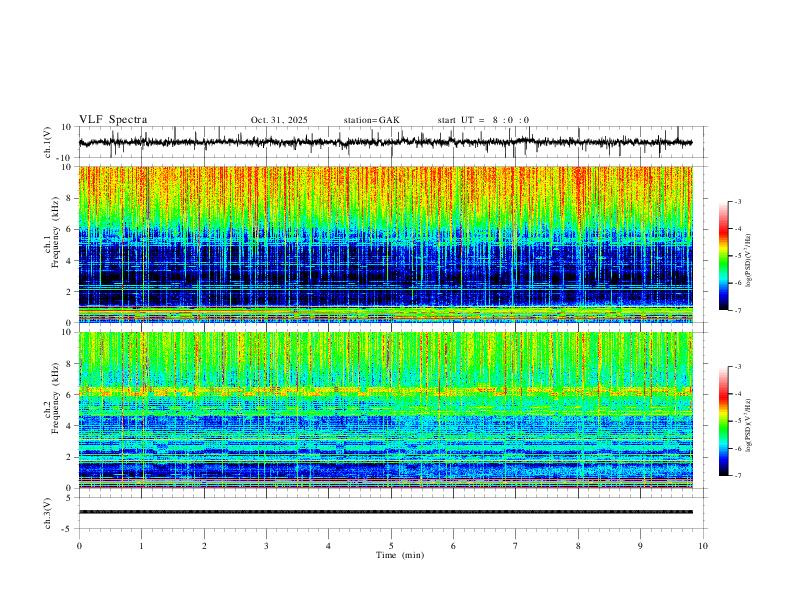The image size is (792, 612).
Task: Click the ch.3 flat black trace
Action: pos(385,512)
